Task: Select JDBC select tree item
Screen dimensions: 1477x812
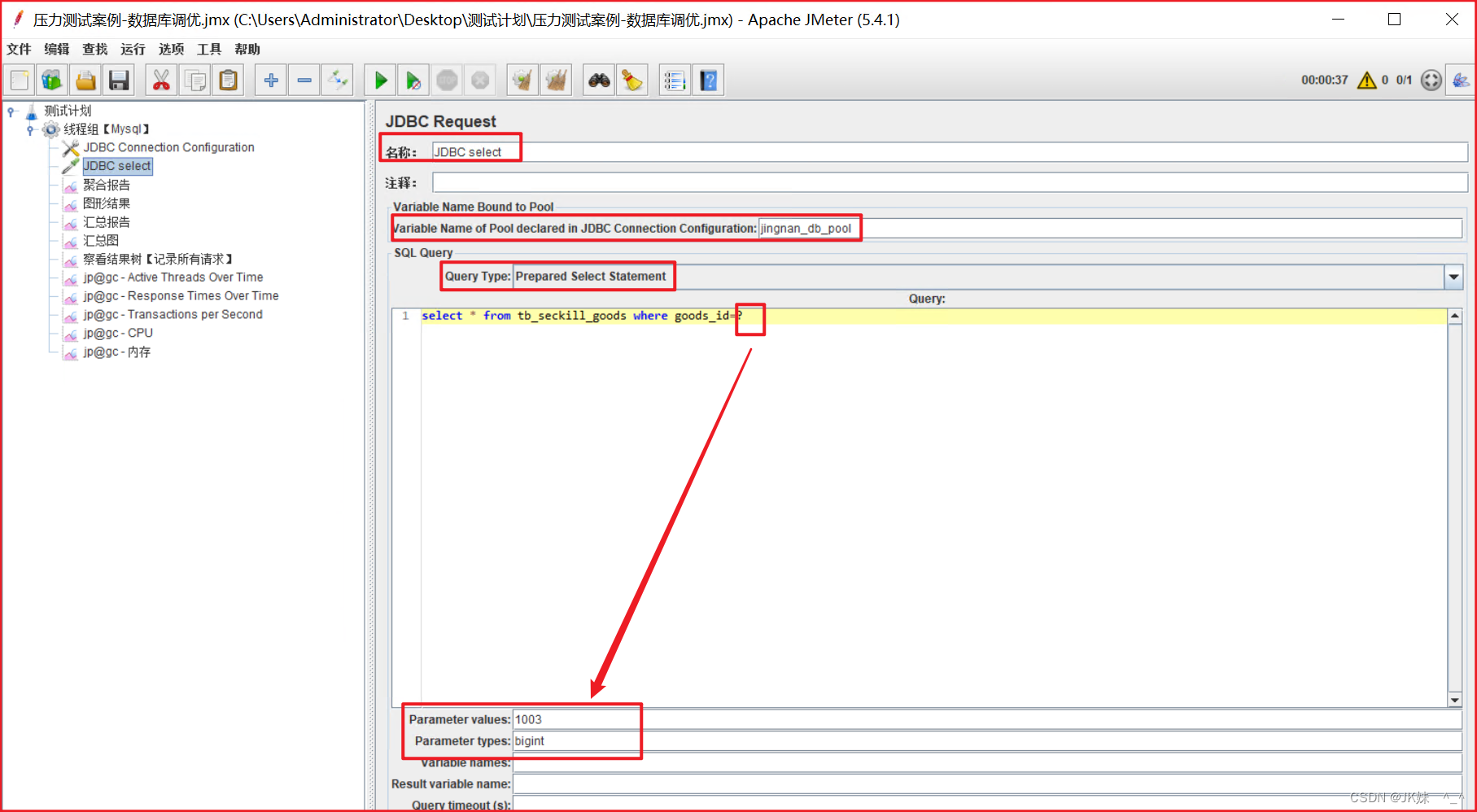Action: (117, 166)
